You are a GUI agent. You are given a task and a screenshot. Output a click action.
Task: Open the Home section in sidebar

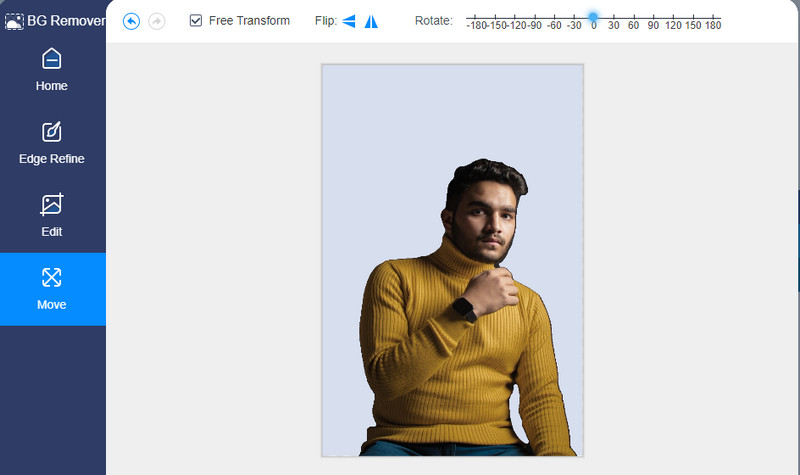(52, 69)
